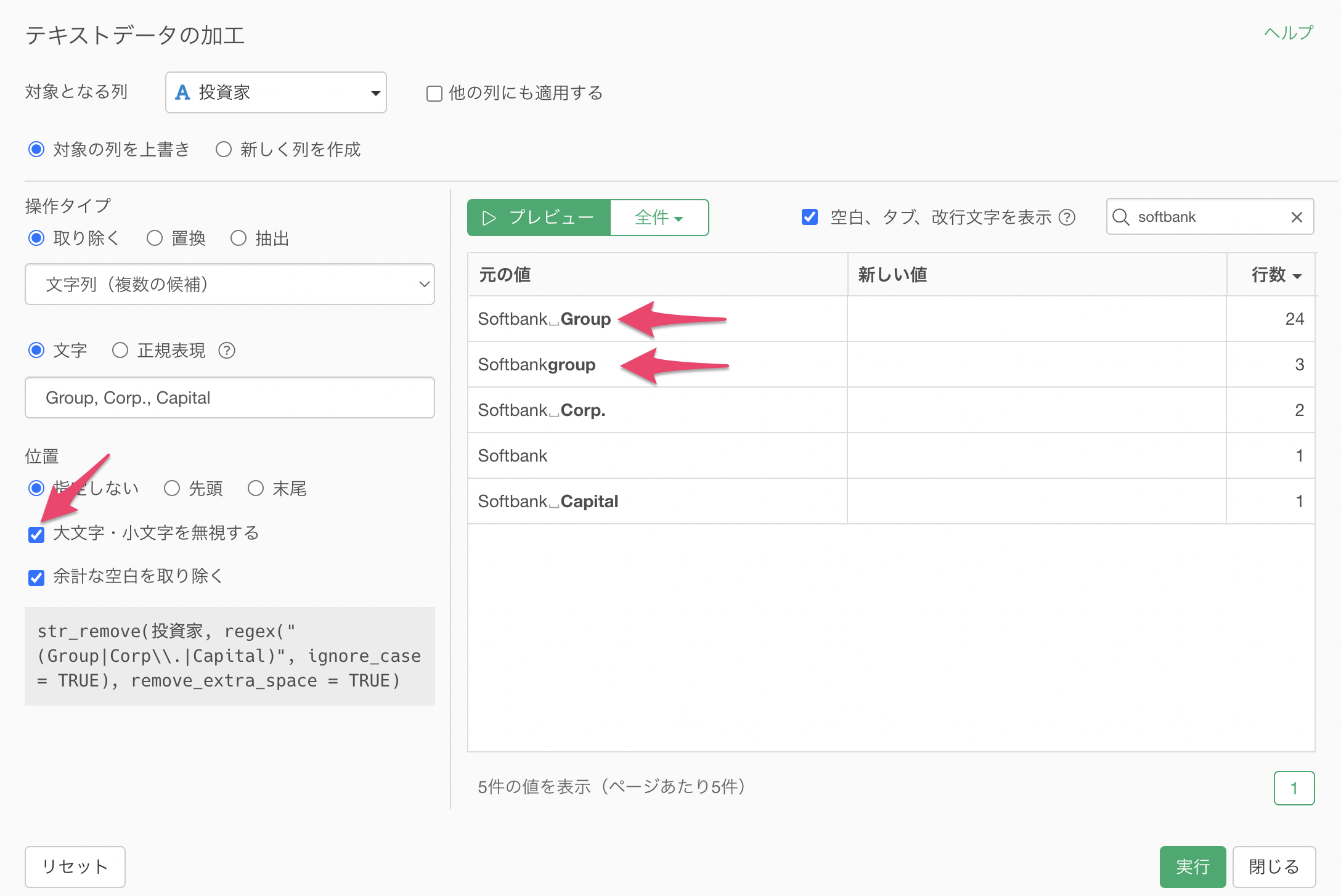
Task: Click the プレビュー button
Action: pos(539,218)
